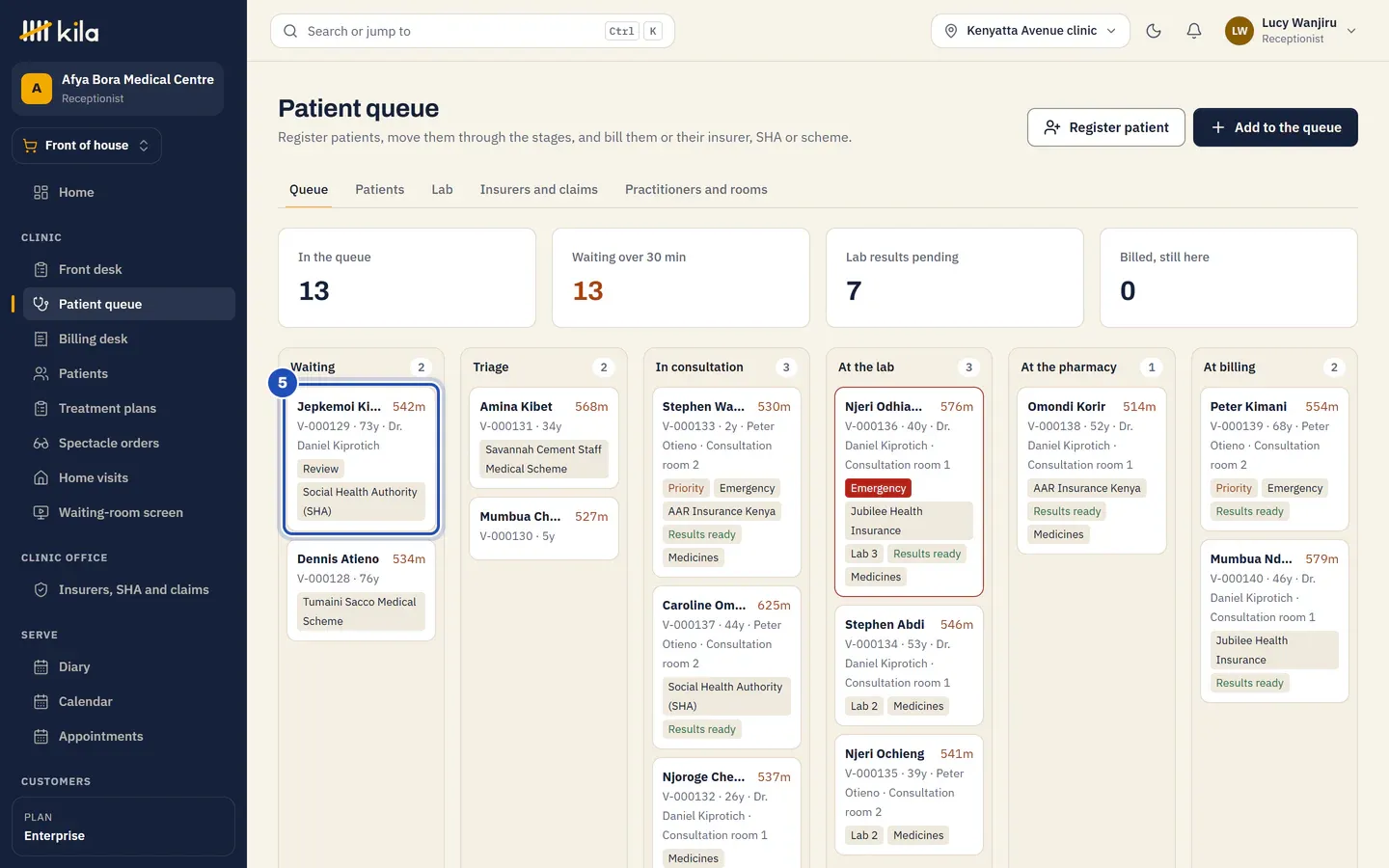Click the Register patient button
This screenshot has height=868, width=1389.
point(1106,127)
